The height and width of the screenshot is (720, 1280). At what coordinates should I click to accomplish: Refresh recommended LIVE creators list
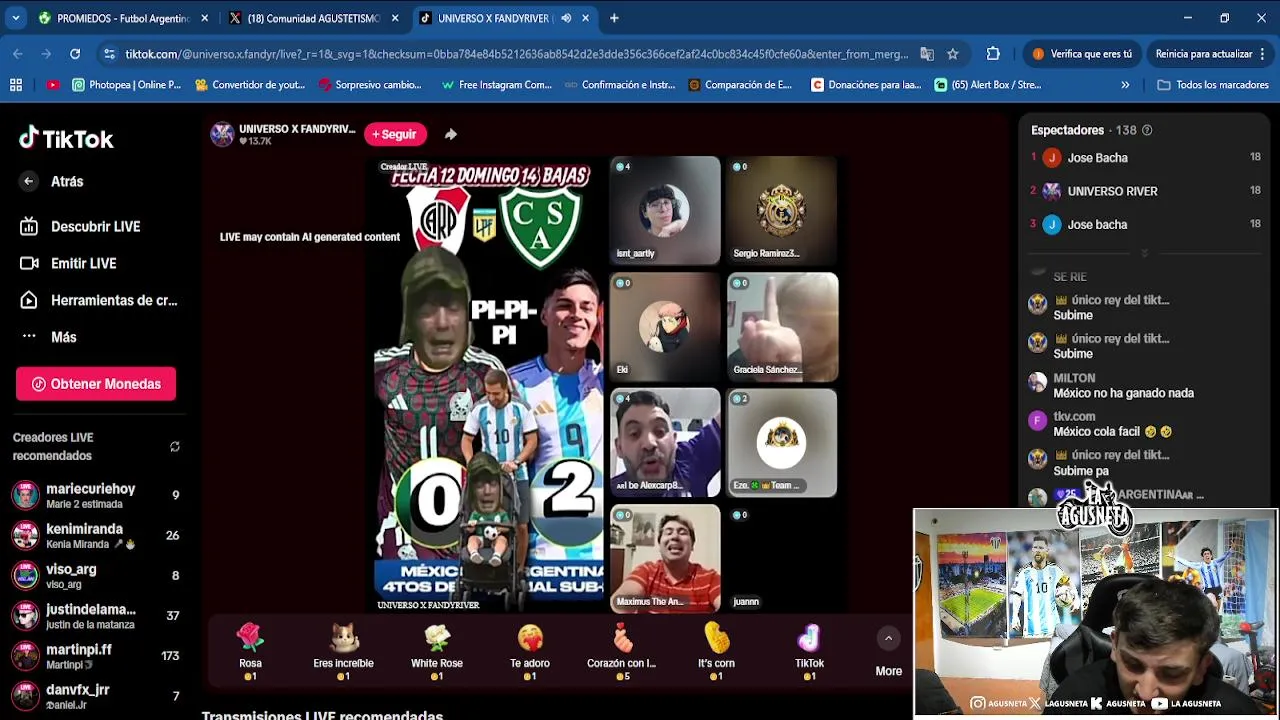pos(175,447)
